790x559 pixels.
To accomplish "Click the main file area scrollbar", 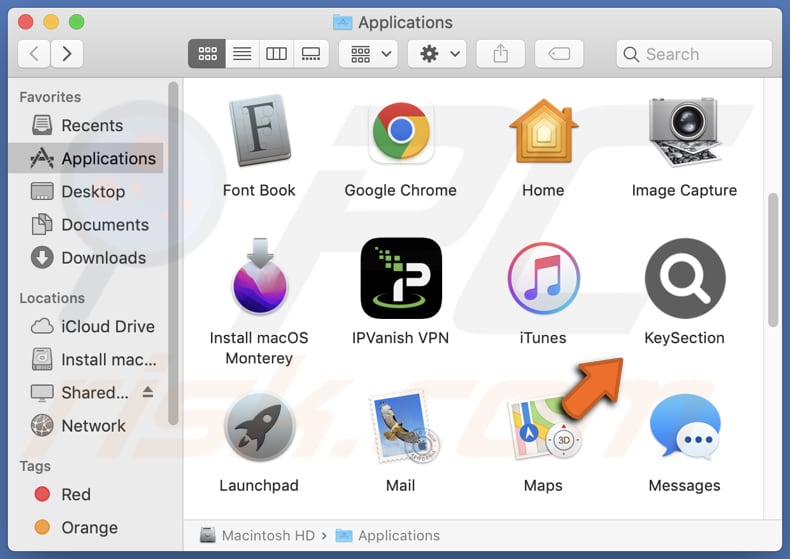I will [772, 260].
